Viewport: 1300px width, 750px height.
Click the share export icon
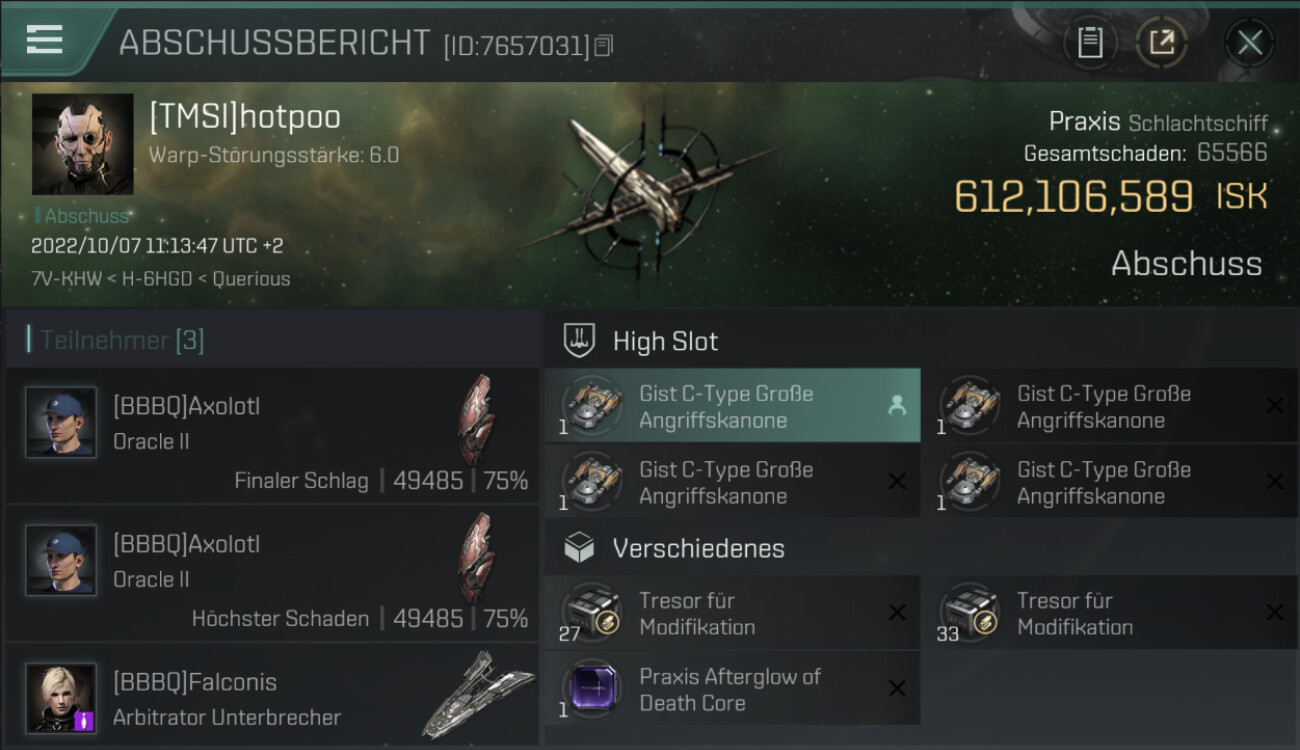(1162, 42)
